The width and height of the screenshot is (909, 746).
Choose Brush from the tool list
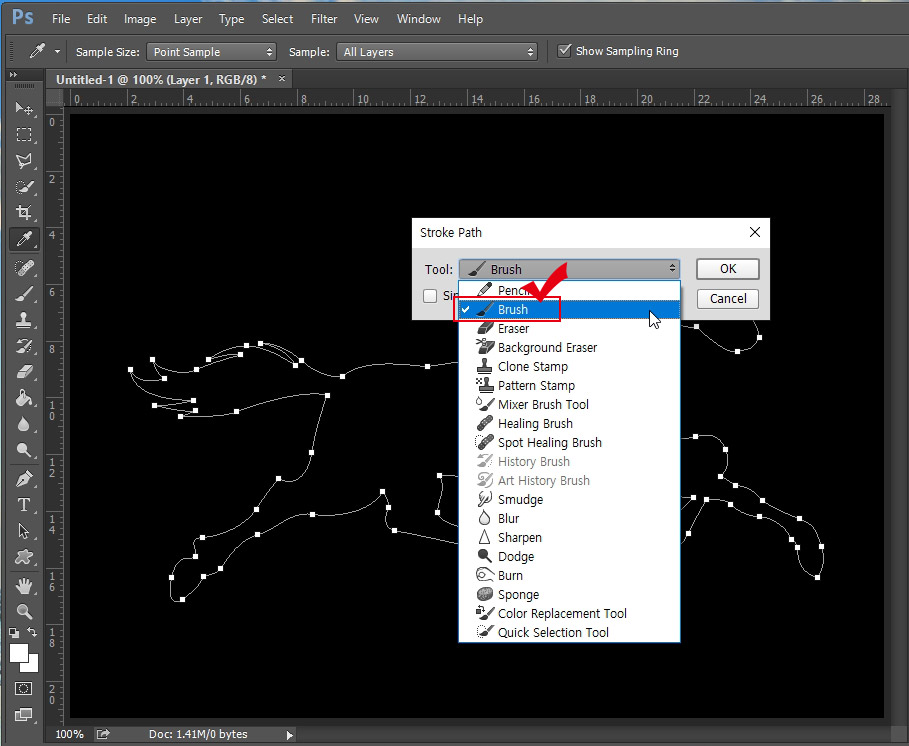tap(569, 310)
